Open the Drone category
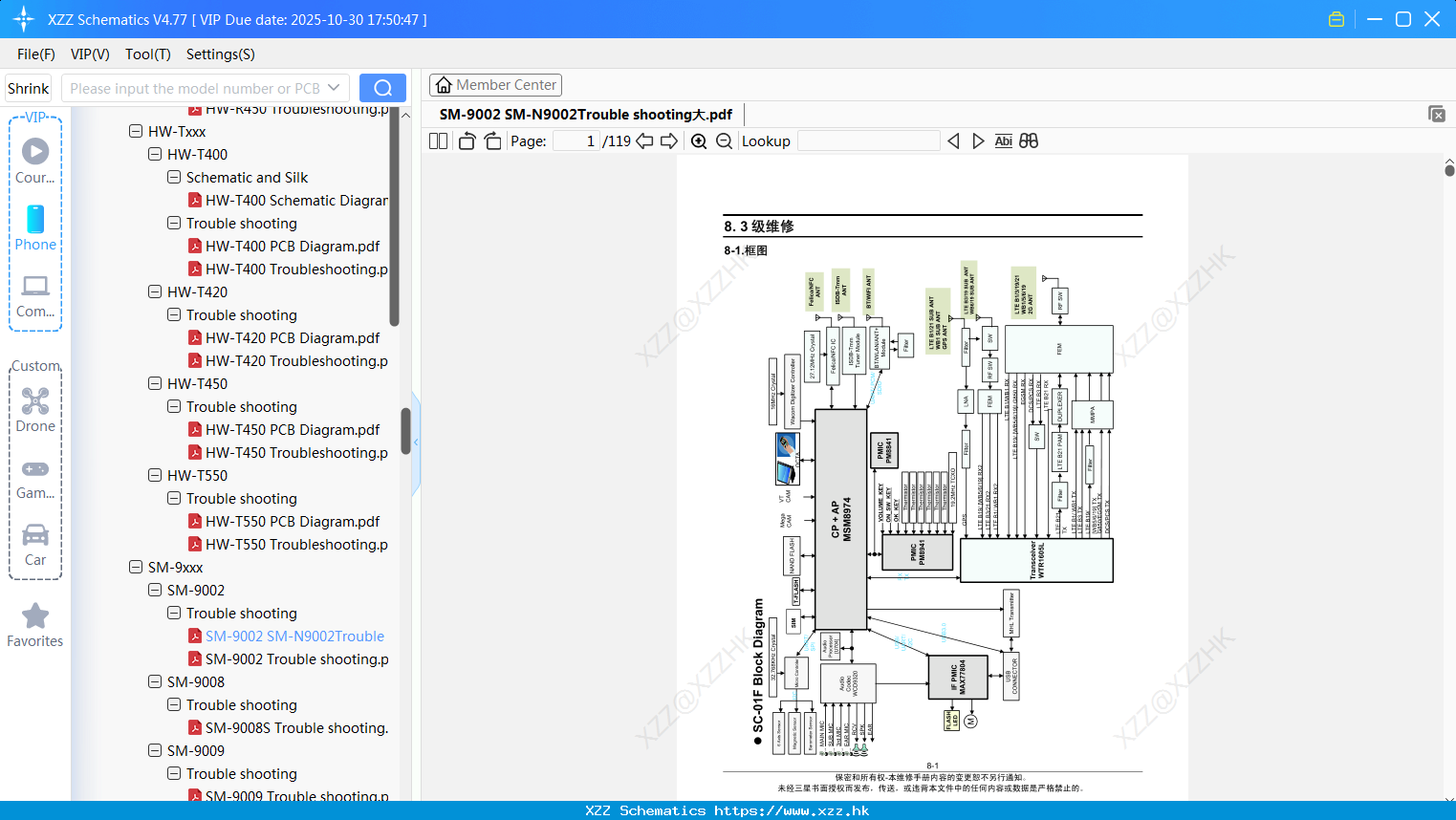This screenshot has width=1456, height=820. (35, 410)
